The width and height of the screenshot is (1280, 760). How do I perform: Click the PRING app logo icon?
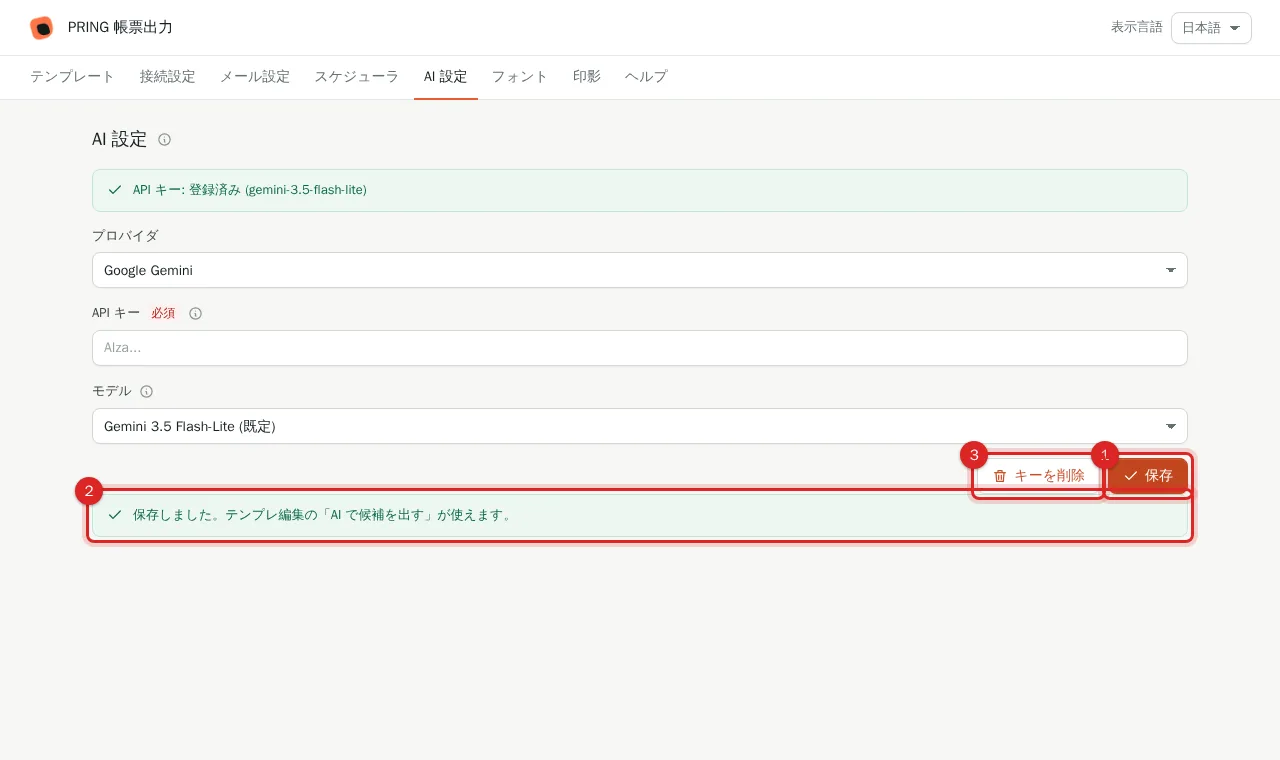[41, 28]
